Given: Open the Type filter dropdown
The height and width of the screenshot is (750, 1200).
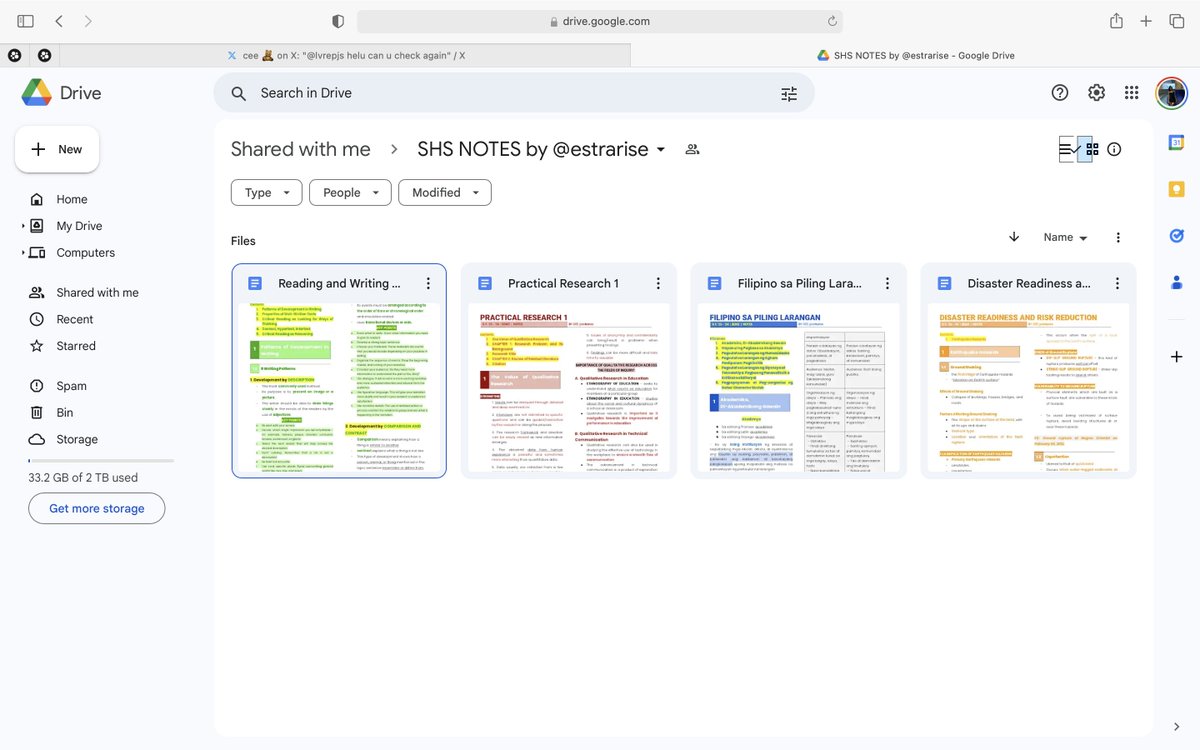Looking at the screenshot, I should pos(266,193).
